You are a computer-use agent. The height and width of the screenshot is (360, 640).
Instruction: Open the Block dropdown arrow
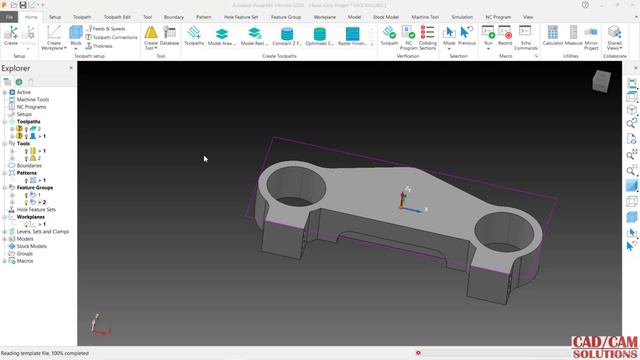(x=76, y=49)
